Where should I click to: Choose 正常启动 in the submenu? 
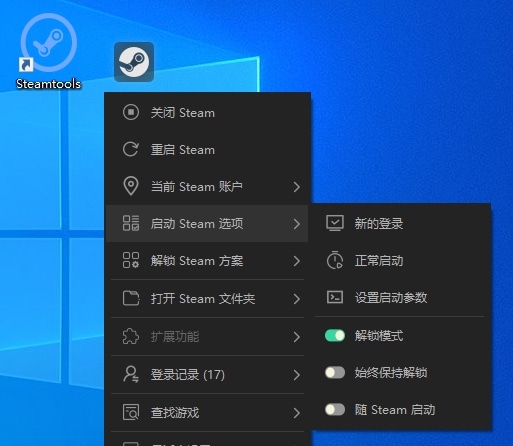tap(400, 260)
